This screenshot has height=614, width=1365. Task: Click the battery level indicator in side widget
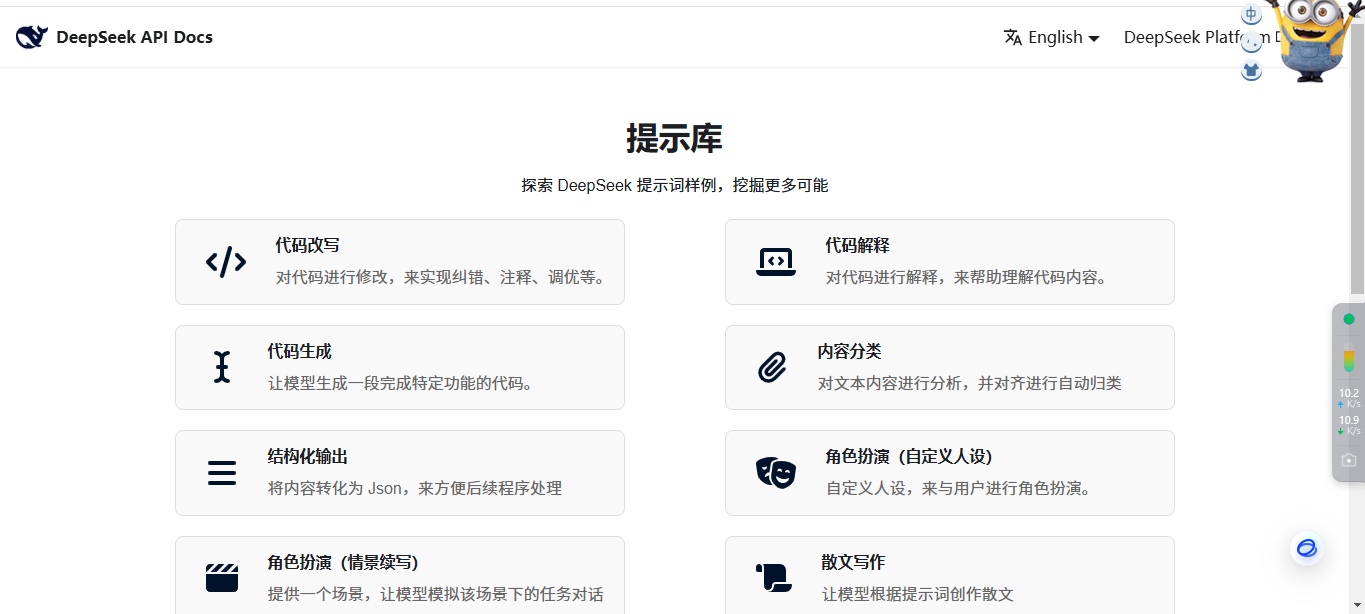click(x=1348, y=358)
